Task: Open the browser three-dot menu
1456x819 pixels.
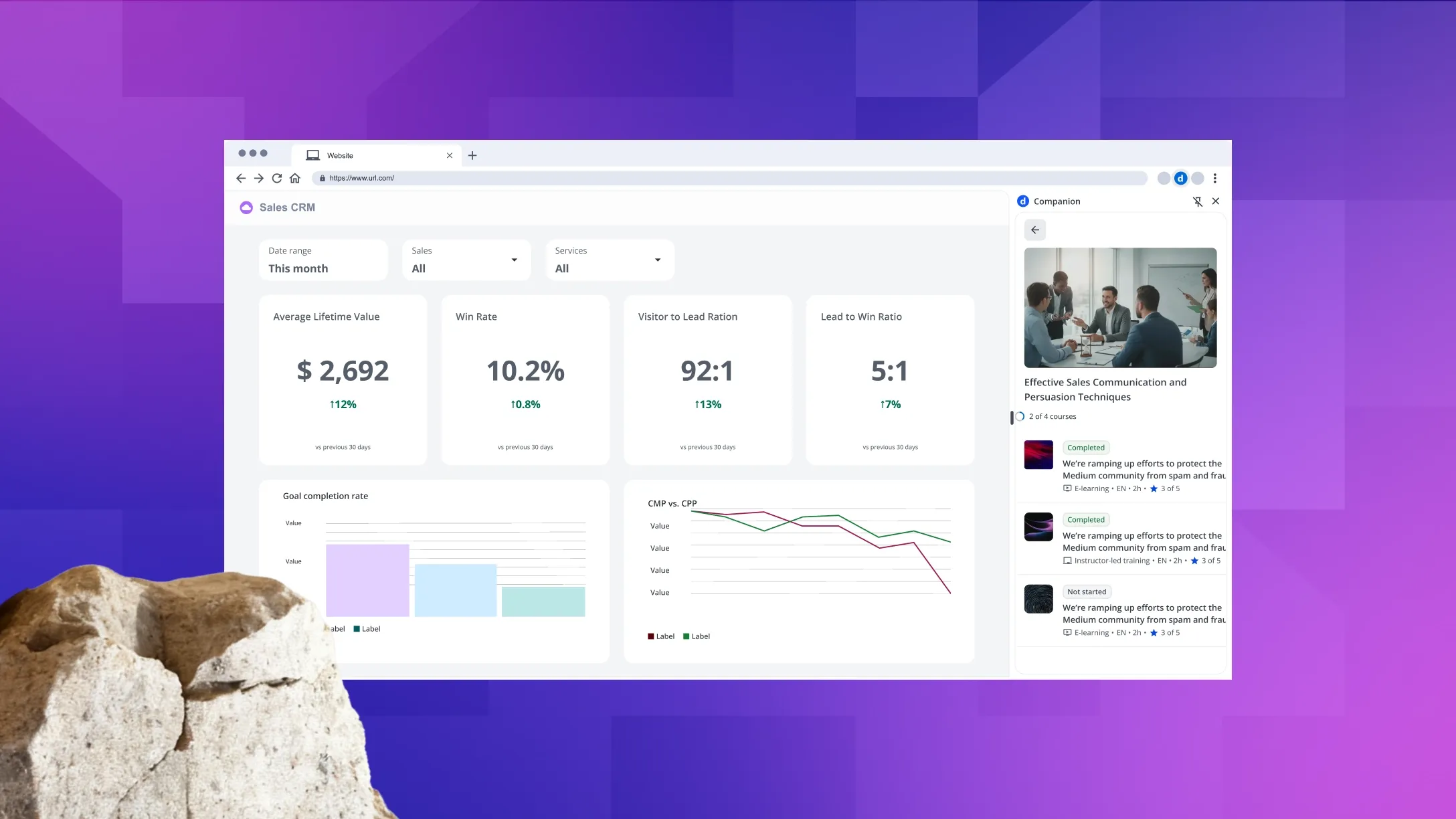Action: pos(1215,178)
